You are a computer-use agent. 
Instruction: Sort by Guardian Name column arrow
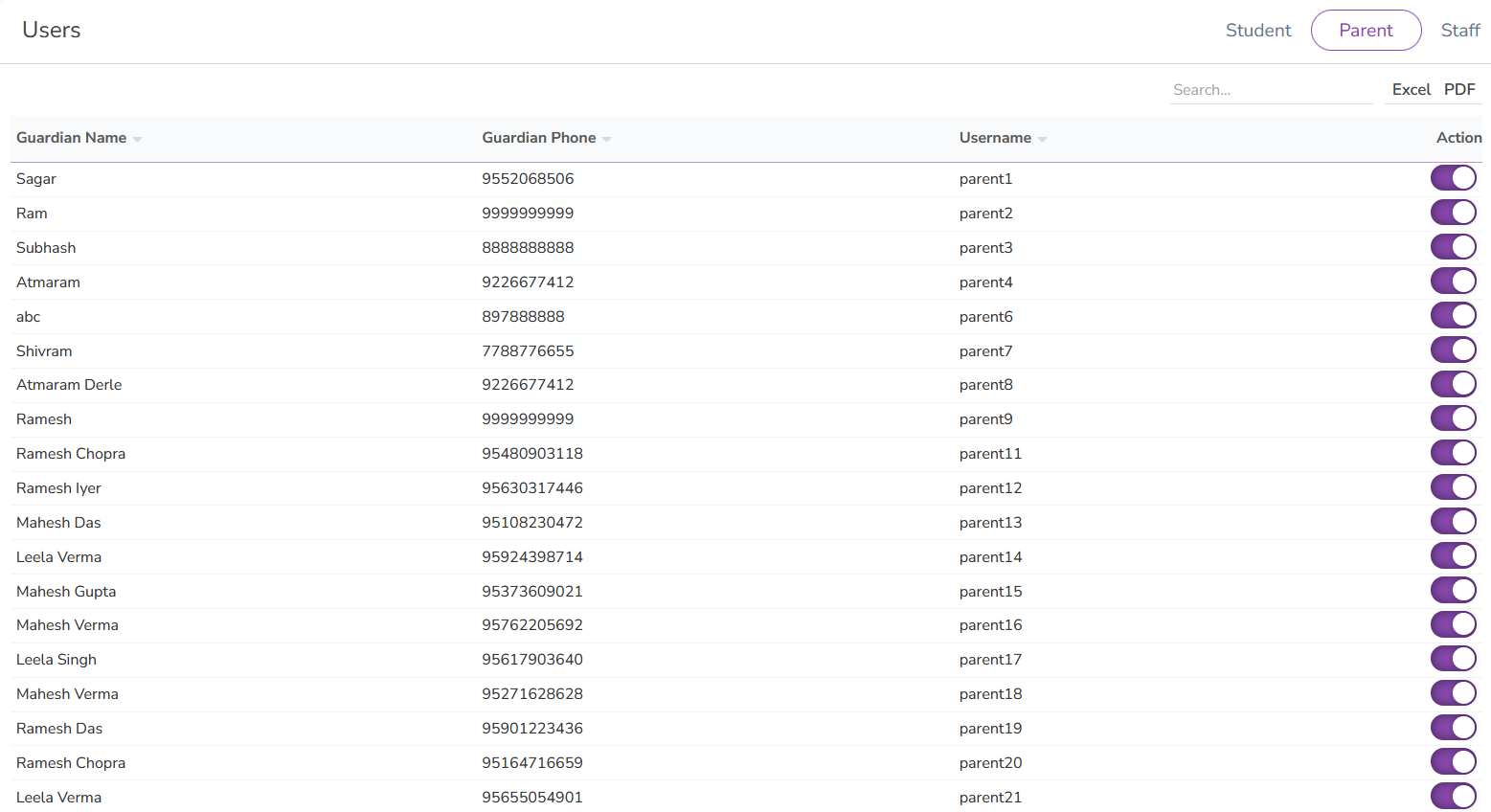coord(137,140)
